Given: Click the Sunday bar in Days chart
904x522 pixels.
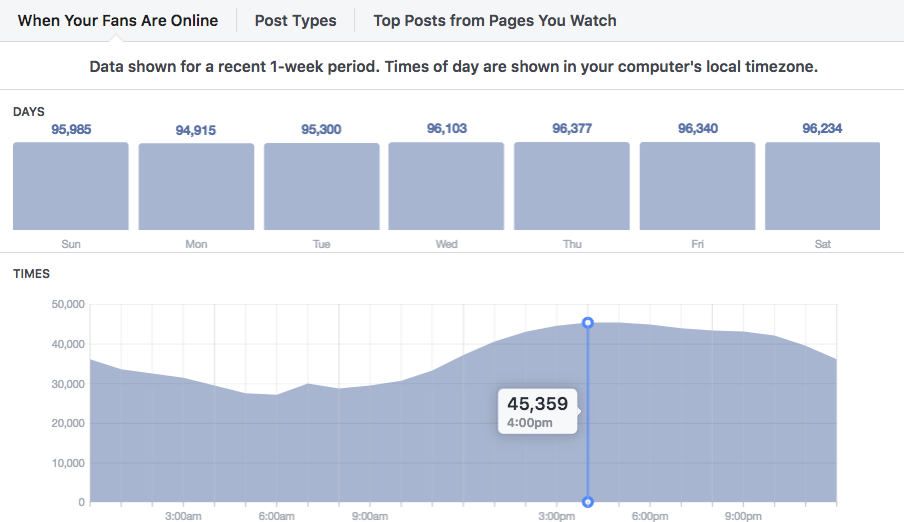Looking at the screenshot, I should 70,186.
